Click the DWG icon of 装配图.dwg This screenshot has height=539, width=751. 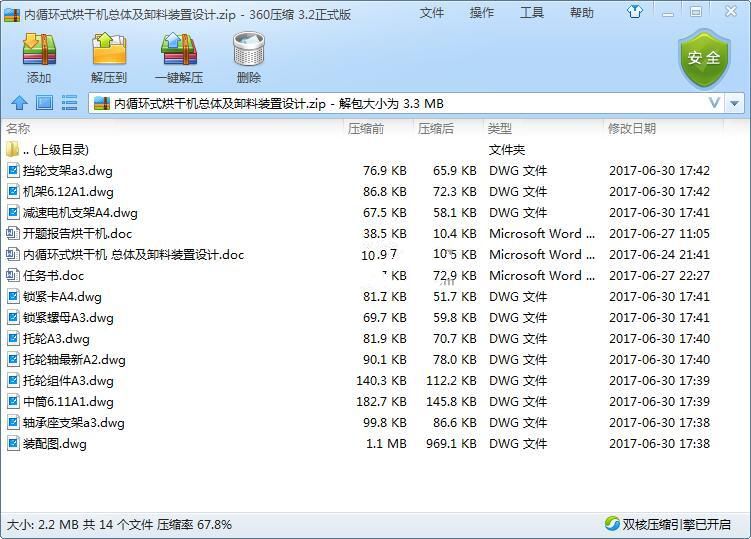pyautogui.click(x=13, y=444)
